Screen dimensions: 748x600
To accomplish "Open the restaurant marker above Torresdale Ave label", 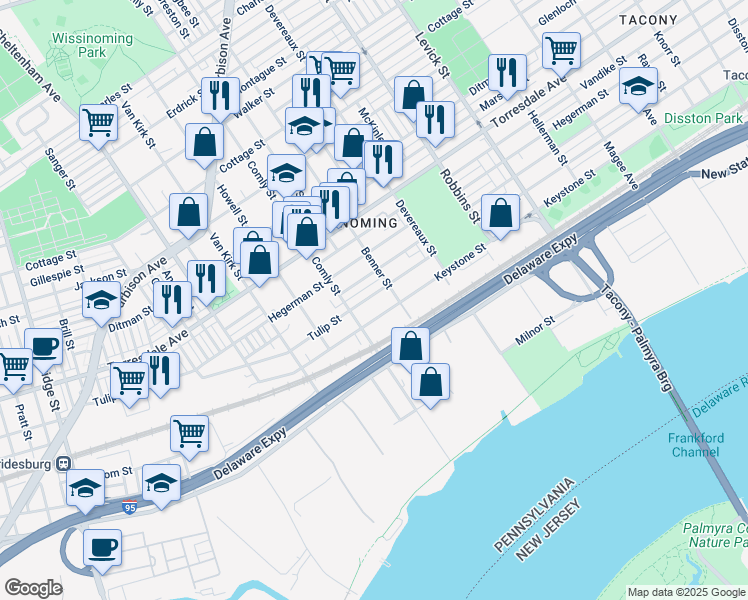I will click(x=508, y=74).
